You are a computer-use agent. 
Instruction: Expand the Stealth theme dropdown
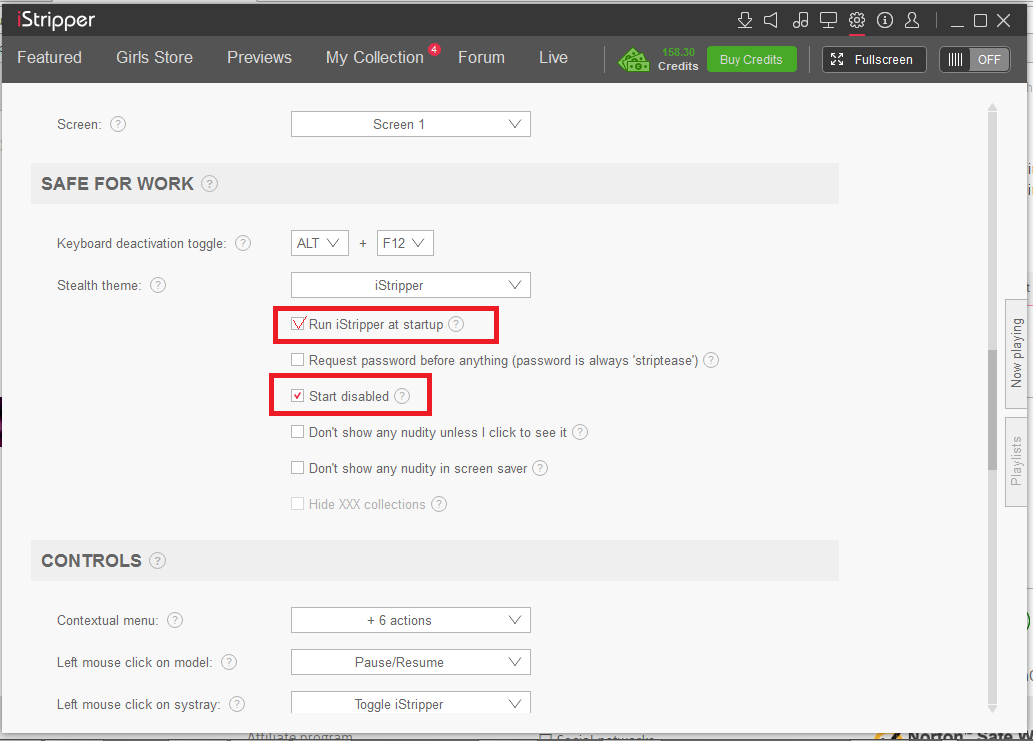(x=410, y=285)
